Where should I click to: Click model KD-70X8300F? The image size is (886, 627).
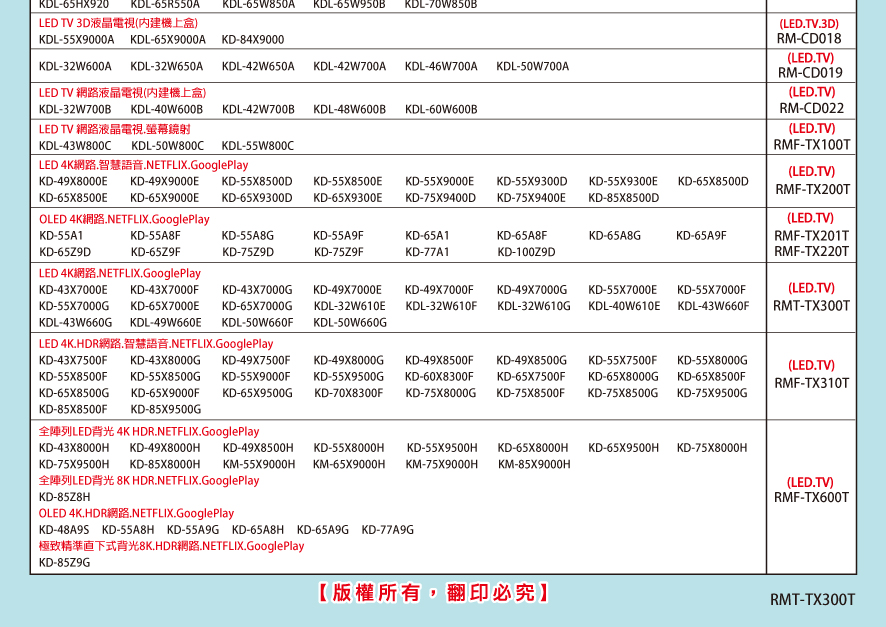pos(349,393)
